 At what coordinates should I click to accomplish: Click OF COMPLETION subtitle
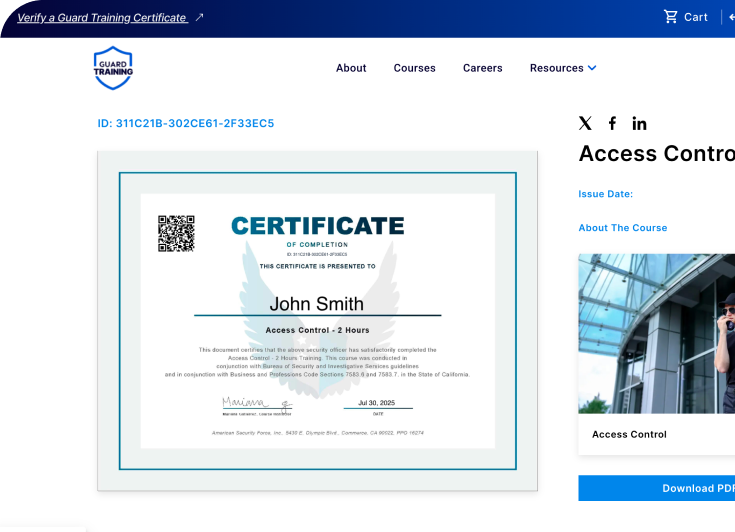click(317, 245)
